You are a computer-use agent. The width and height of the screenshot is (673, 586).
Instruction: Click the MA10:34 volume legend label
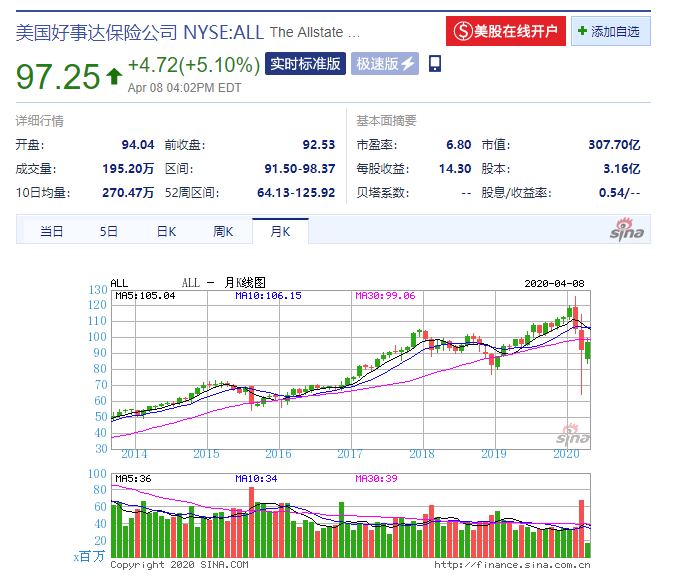click(x=257, y=479)
